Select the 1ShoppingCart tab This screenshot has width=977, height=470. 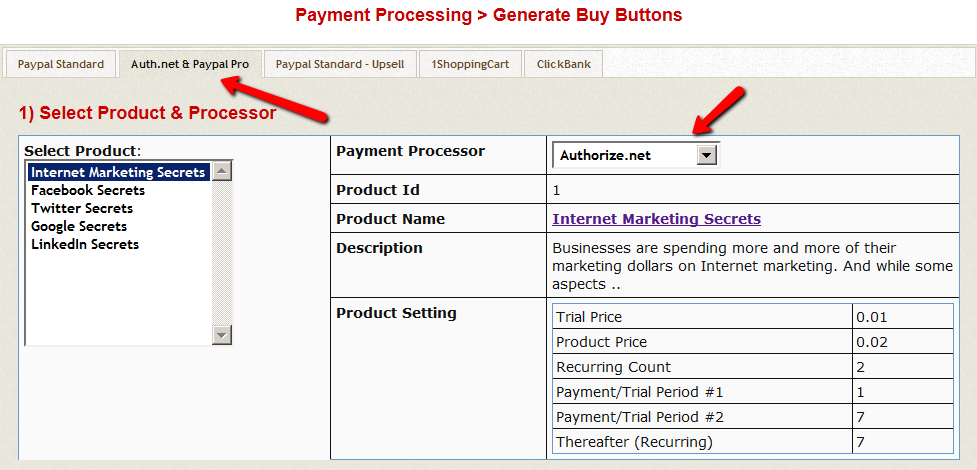point(470,64)
